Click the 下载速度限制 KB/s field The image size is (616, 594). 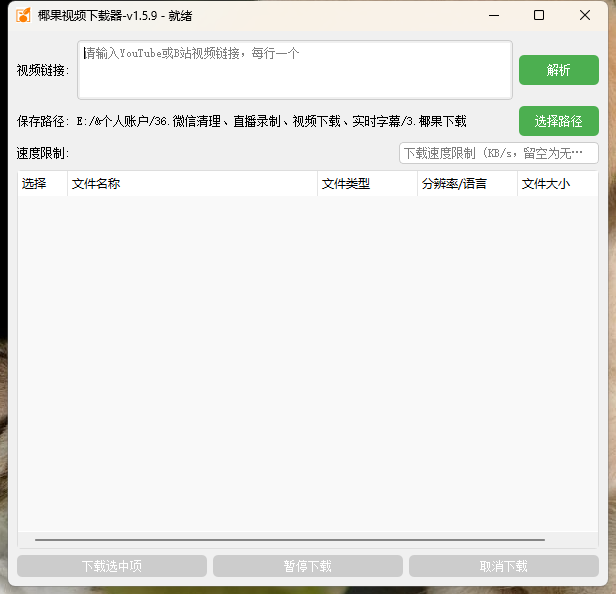[x=498, y=153]
